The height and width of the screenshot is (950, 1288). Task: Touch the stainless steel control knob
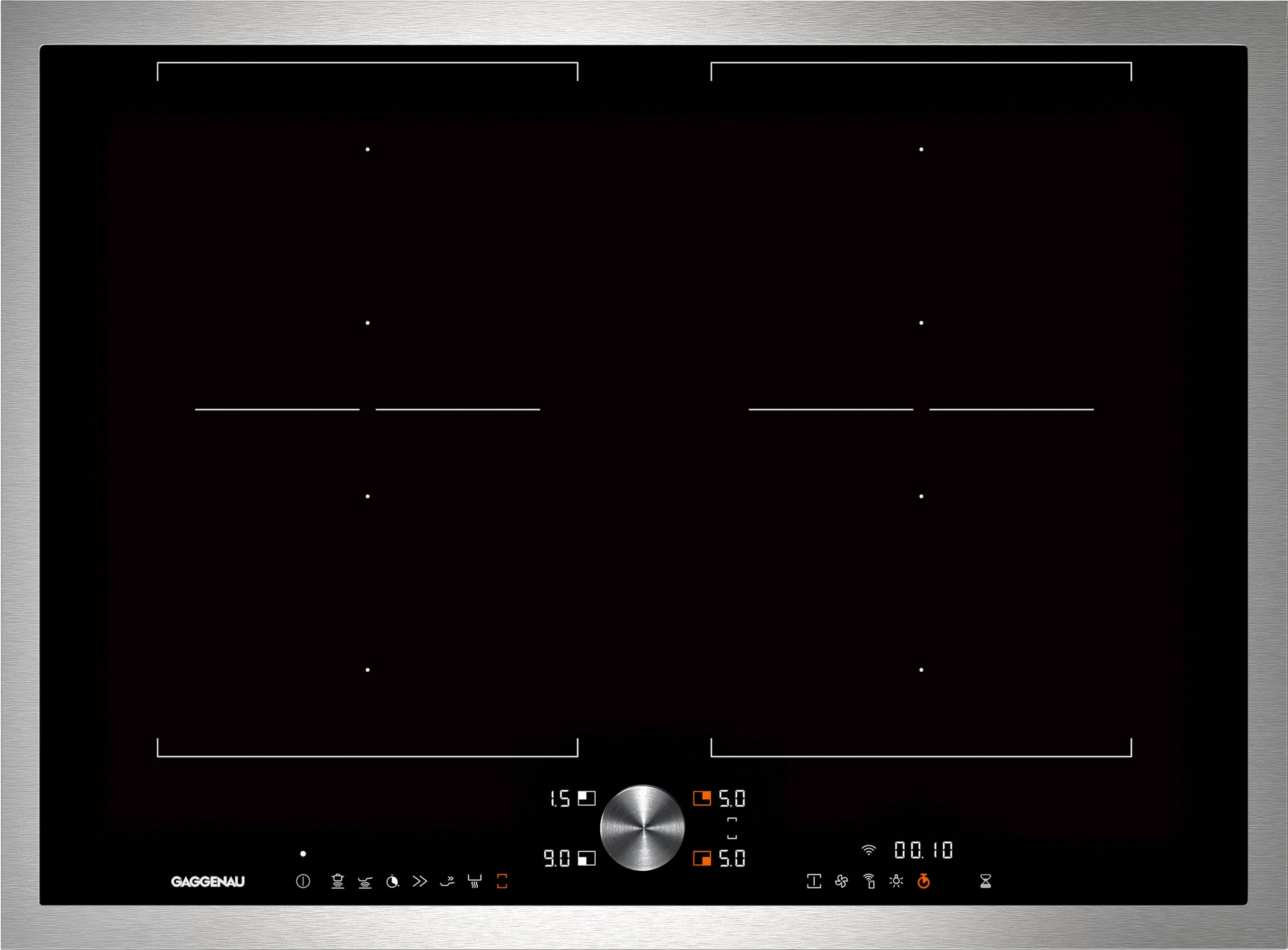point(642,828)
